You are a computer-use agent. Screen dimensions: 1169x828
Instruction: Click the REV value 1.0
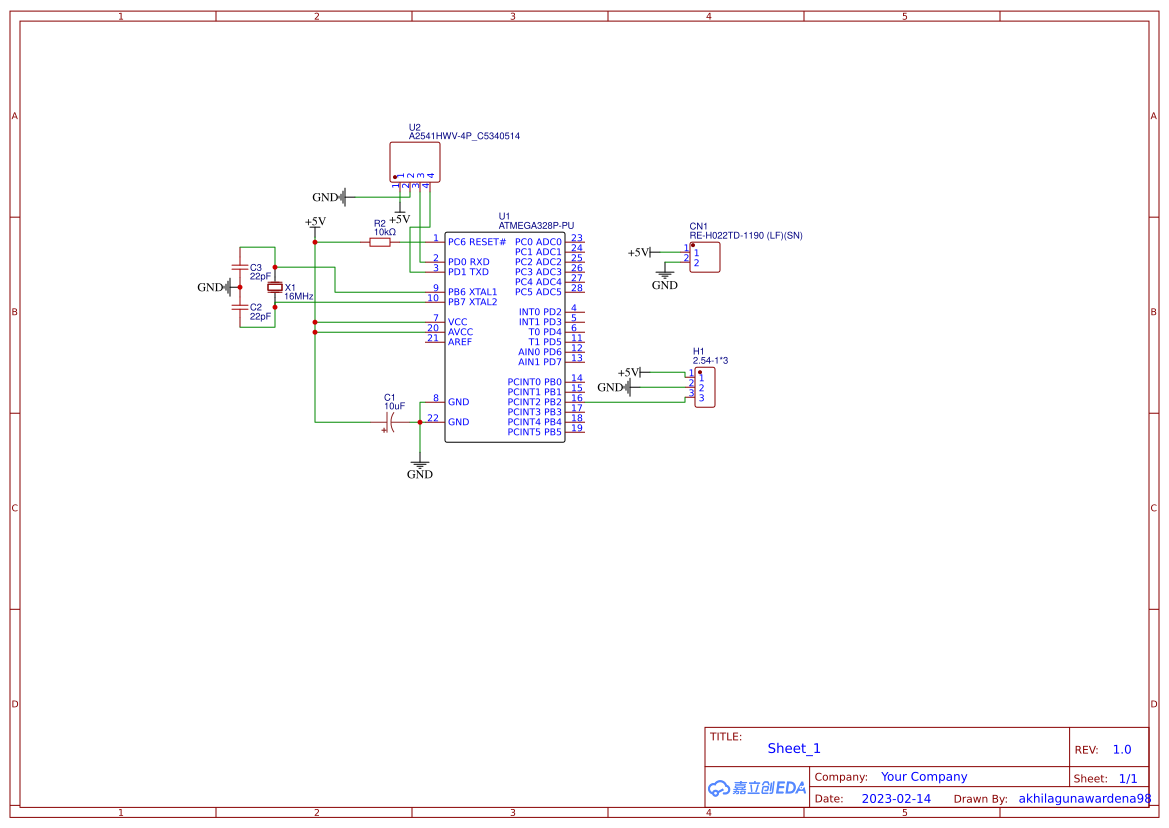point(1121,749)
